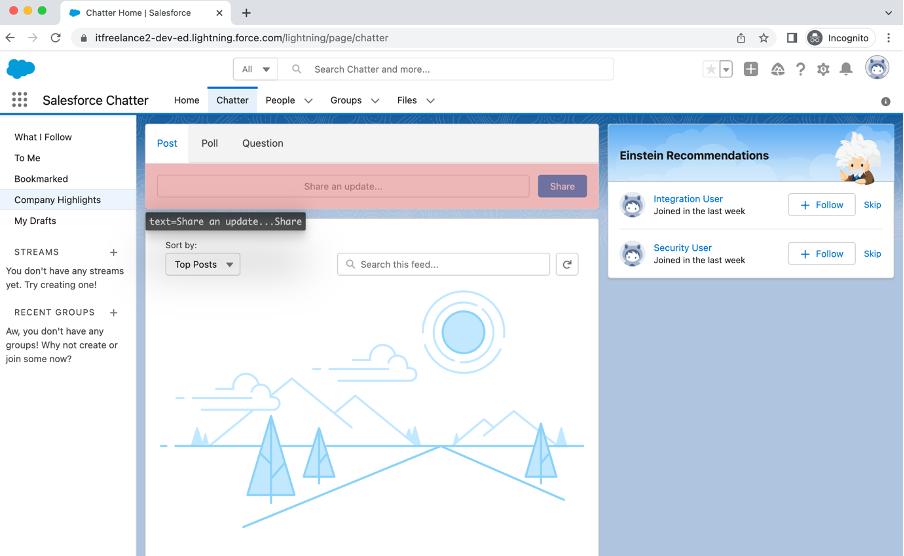Screen dimensions: 904x556
Task: Open the Security User profile link
Action: pos(683,248)
